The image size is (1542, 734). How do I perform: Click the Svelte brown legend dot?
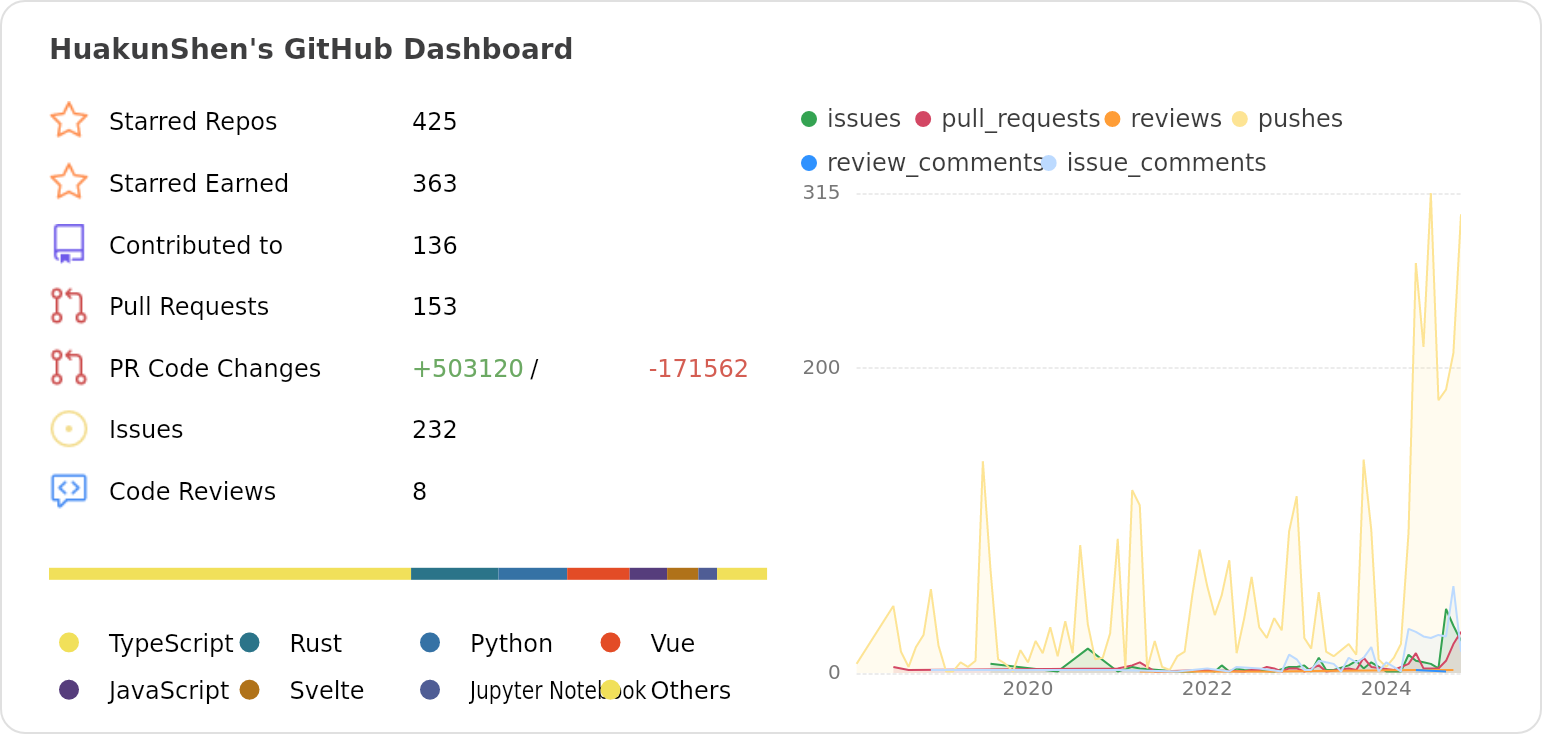[x=250, y=690]
